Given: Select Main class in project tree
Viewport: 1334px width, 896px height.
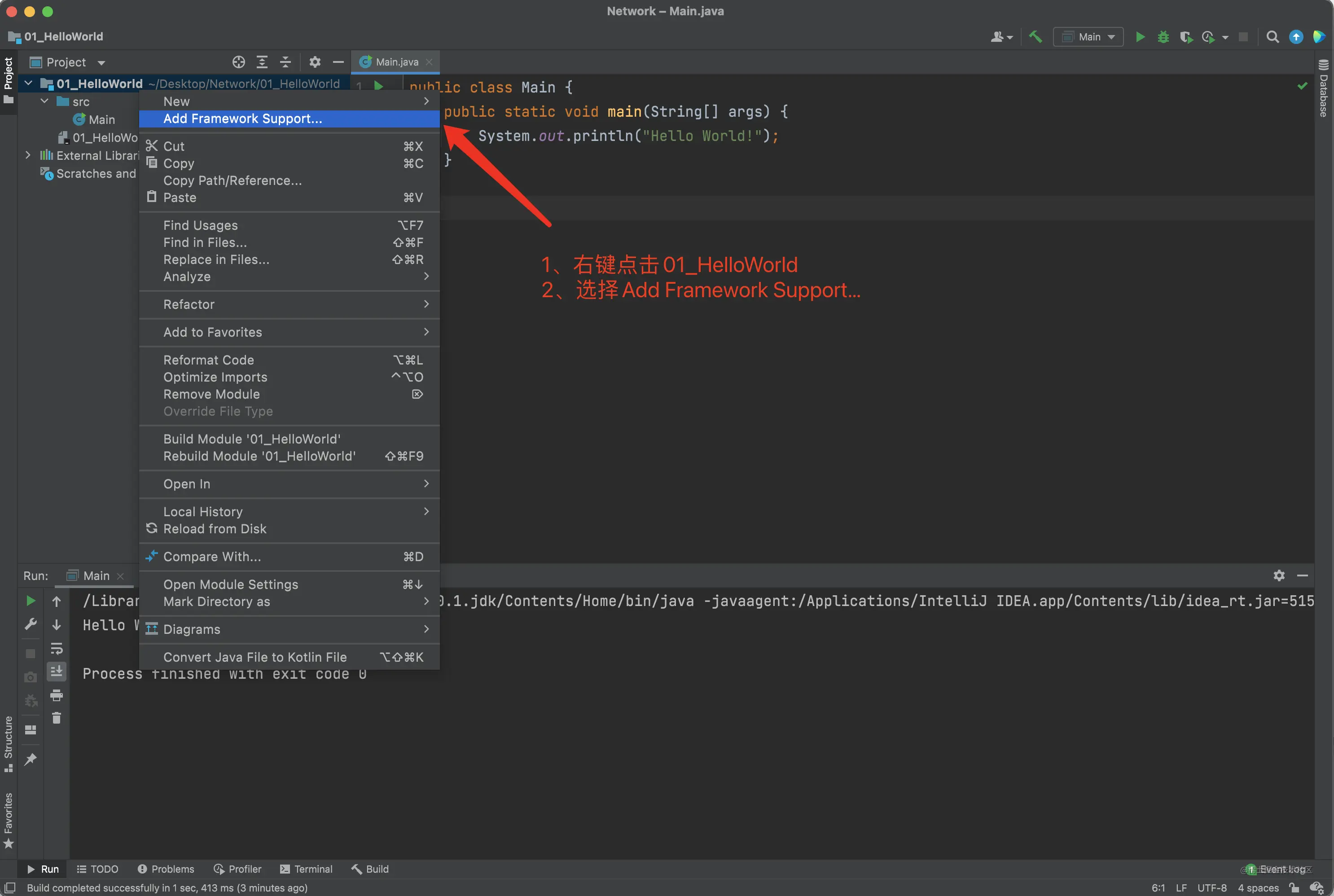Looking at the screenshot, I should click(94, 119).
